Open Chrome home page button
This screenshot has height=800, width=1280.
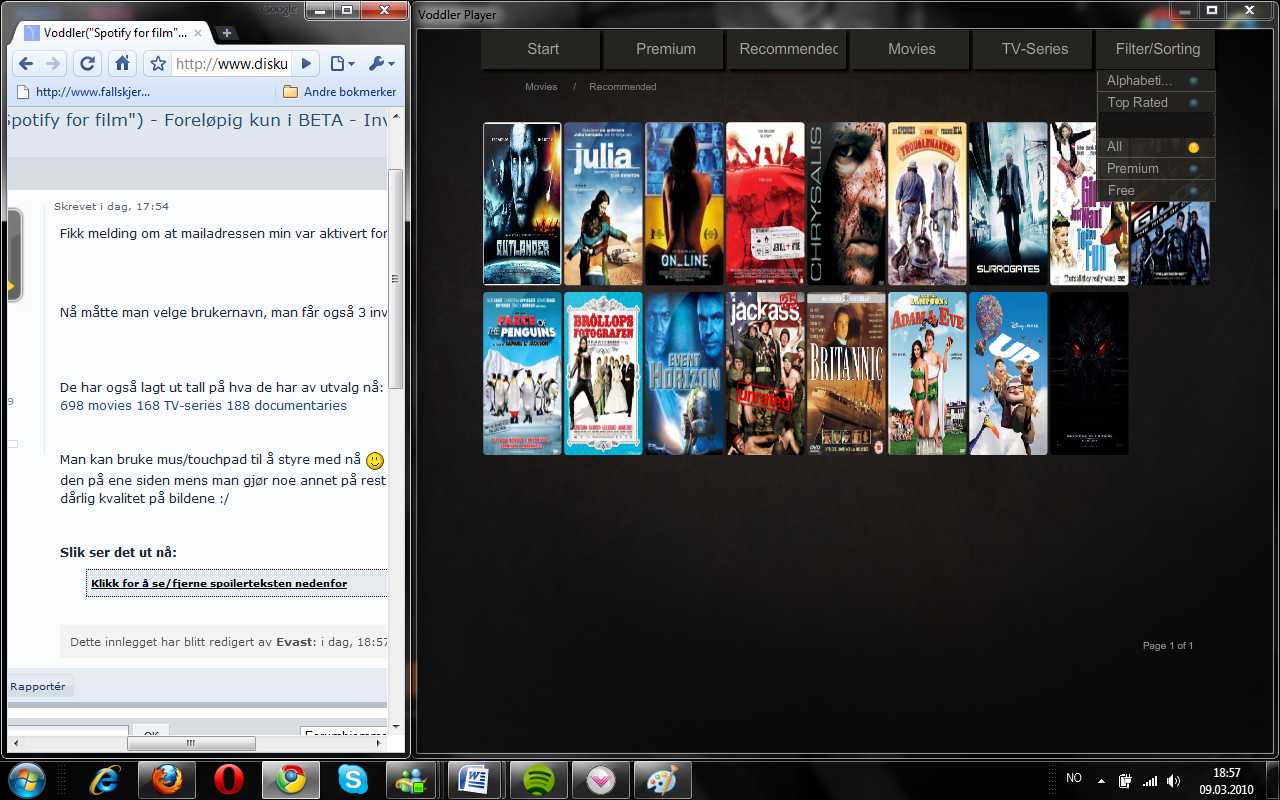click(x=122, y=64)
